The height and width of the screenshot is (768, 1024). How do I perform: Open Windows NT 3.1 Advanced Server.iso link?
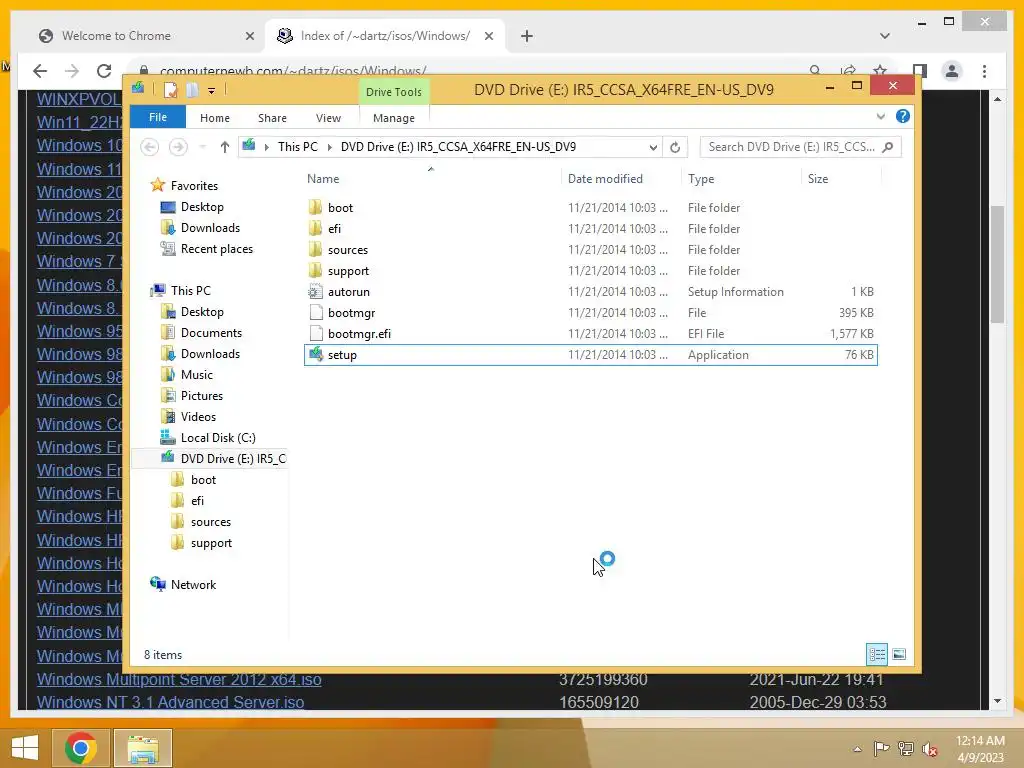click(170, 702)
